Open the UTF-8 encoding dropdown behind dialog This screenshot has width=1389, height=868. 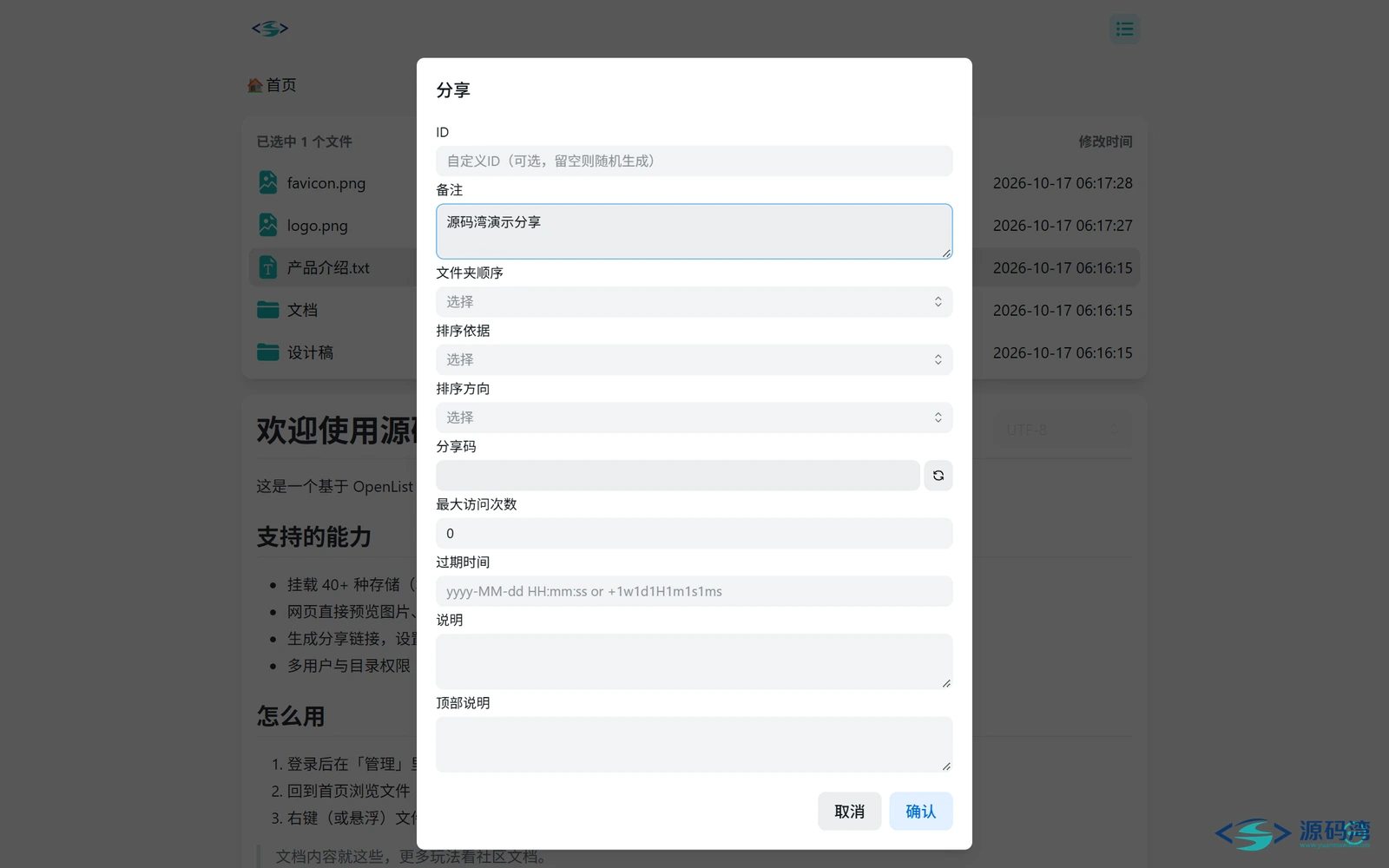point(1063,430)
